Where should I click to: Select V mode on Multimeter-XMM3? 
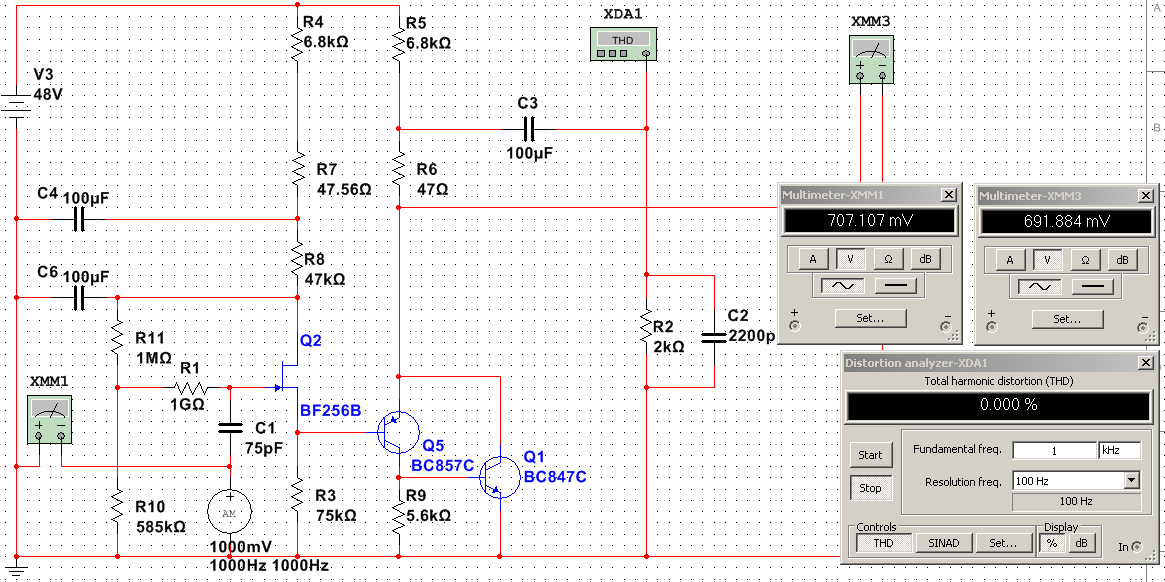coord(1048,259)
